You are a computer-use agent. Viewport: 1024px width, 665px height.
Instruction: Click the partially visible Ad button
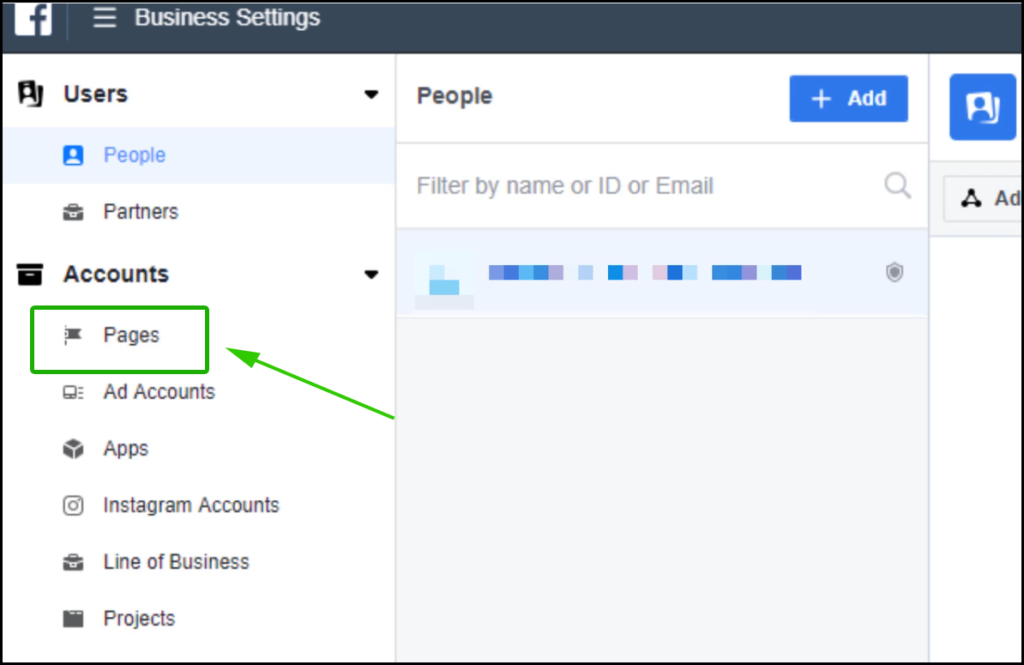(984, 199)
